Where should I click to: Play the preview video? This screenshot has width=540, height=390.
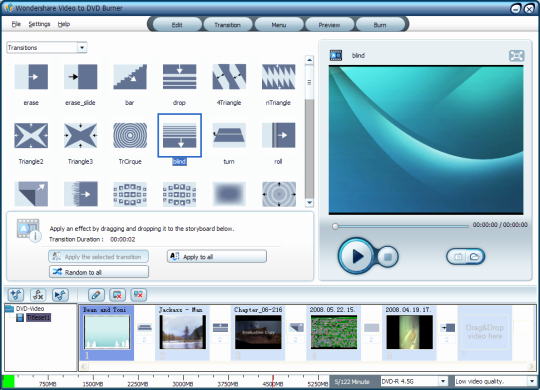[x=356, y=256]
